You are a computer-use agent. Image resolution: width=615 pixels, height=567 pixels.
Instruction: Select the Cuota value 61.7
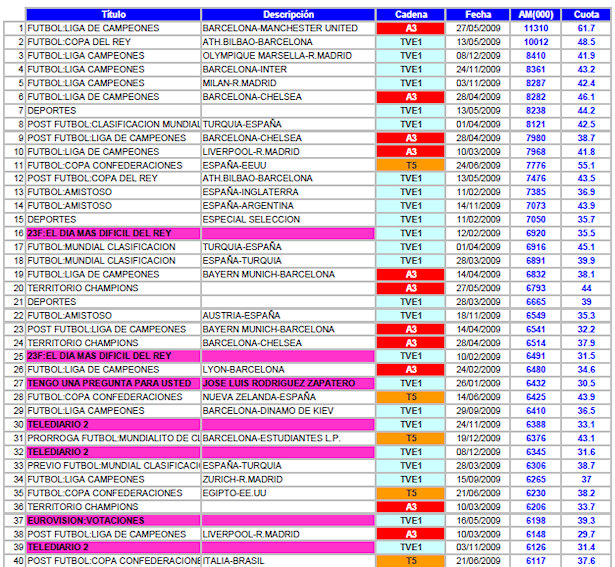click(x=586, y=29)
